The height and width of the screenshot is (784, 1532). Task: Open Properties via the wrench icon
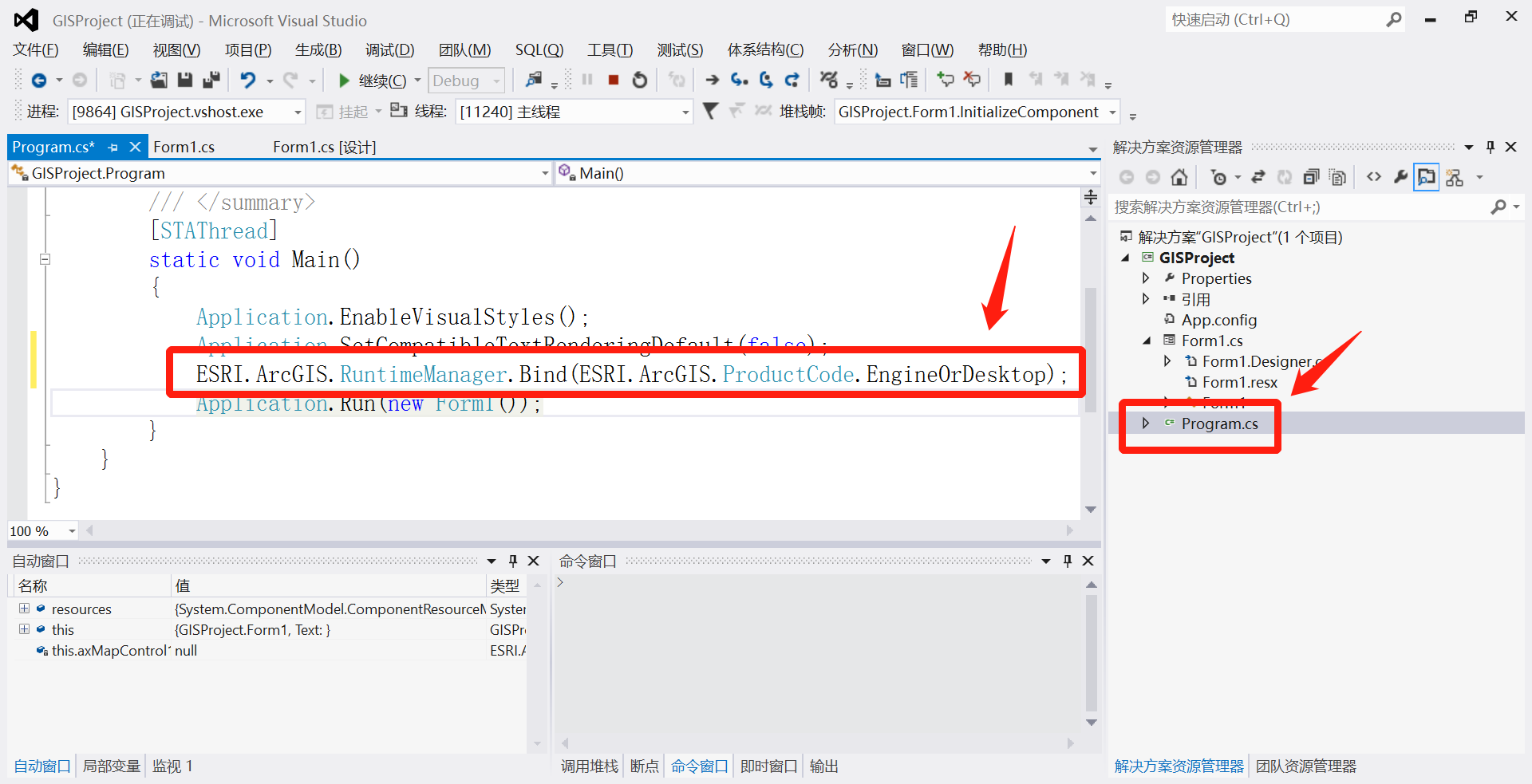1401,177
